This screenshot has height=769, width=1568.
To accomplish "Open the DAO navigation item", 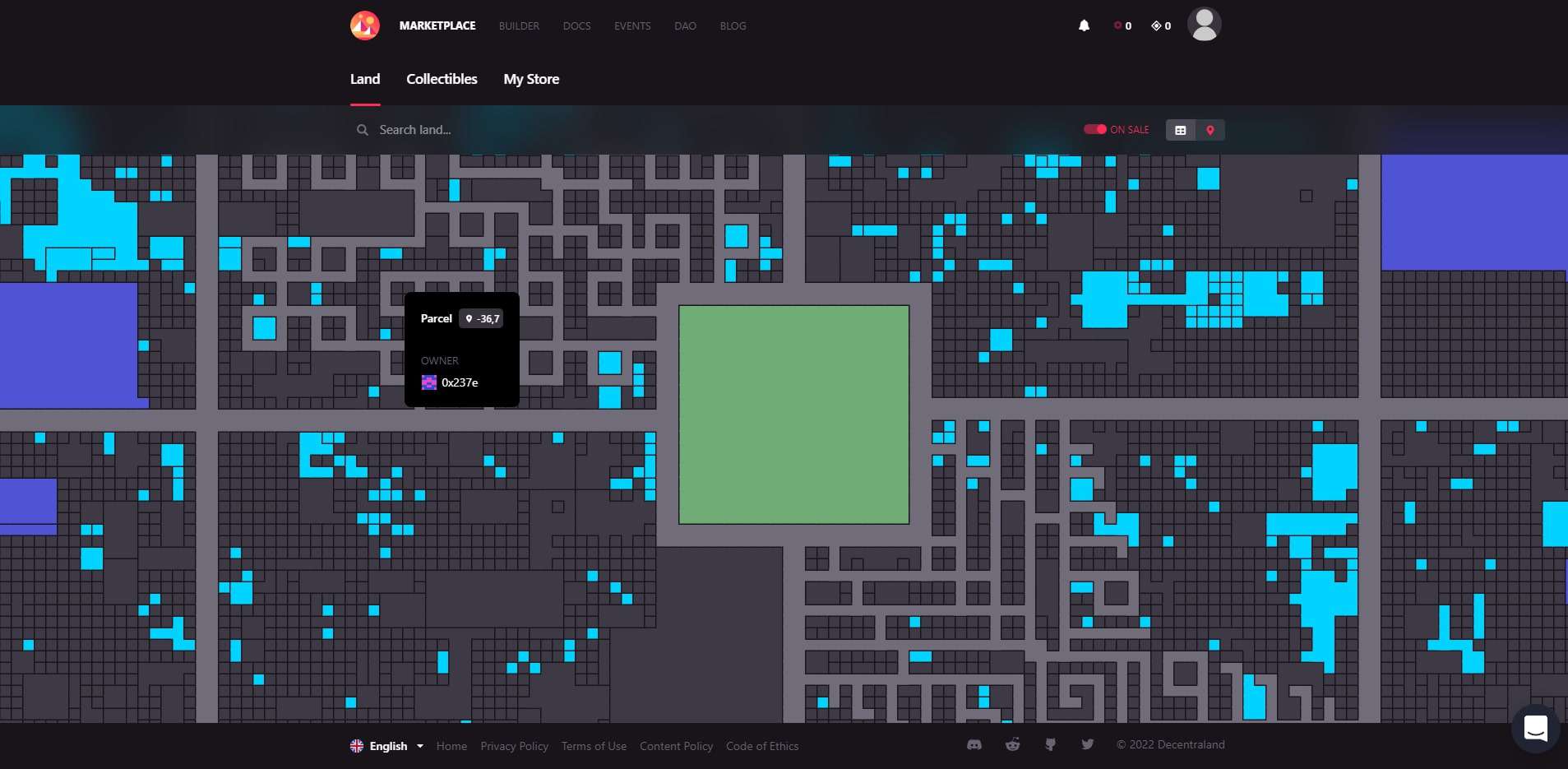I will pos(685,26).
